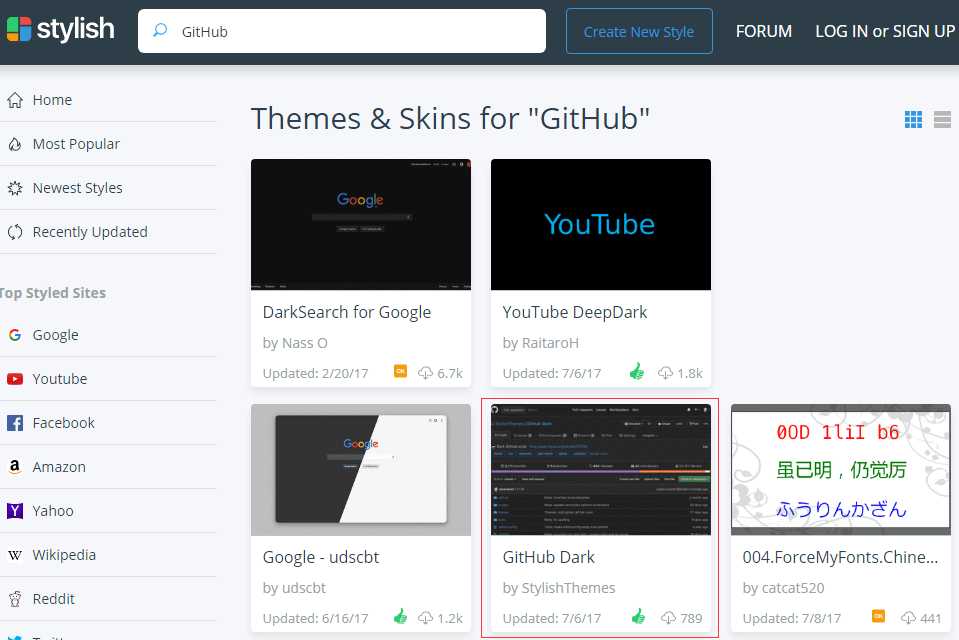Click the Amazon a icon
This screenshot has width=959, height=640.
[x=15, y=467]
